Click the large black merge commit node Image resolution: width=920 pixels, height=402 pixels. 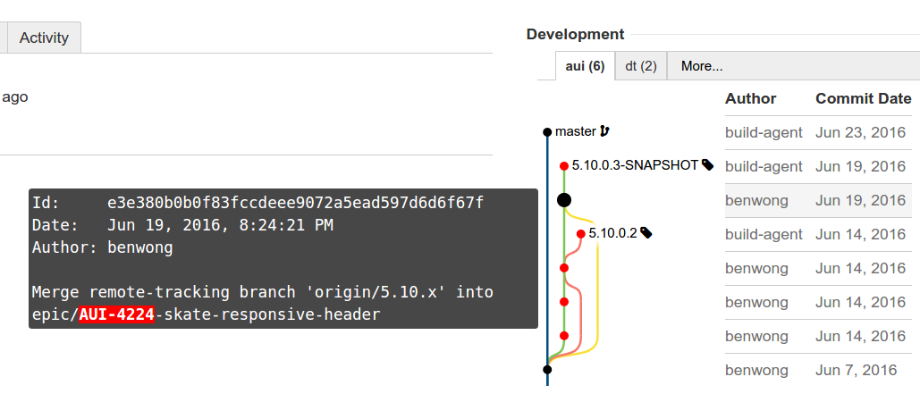point(564,200)
